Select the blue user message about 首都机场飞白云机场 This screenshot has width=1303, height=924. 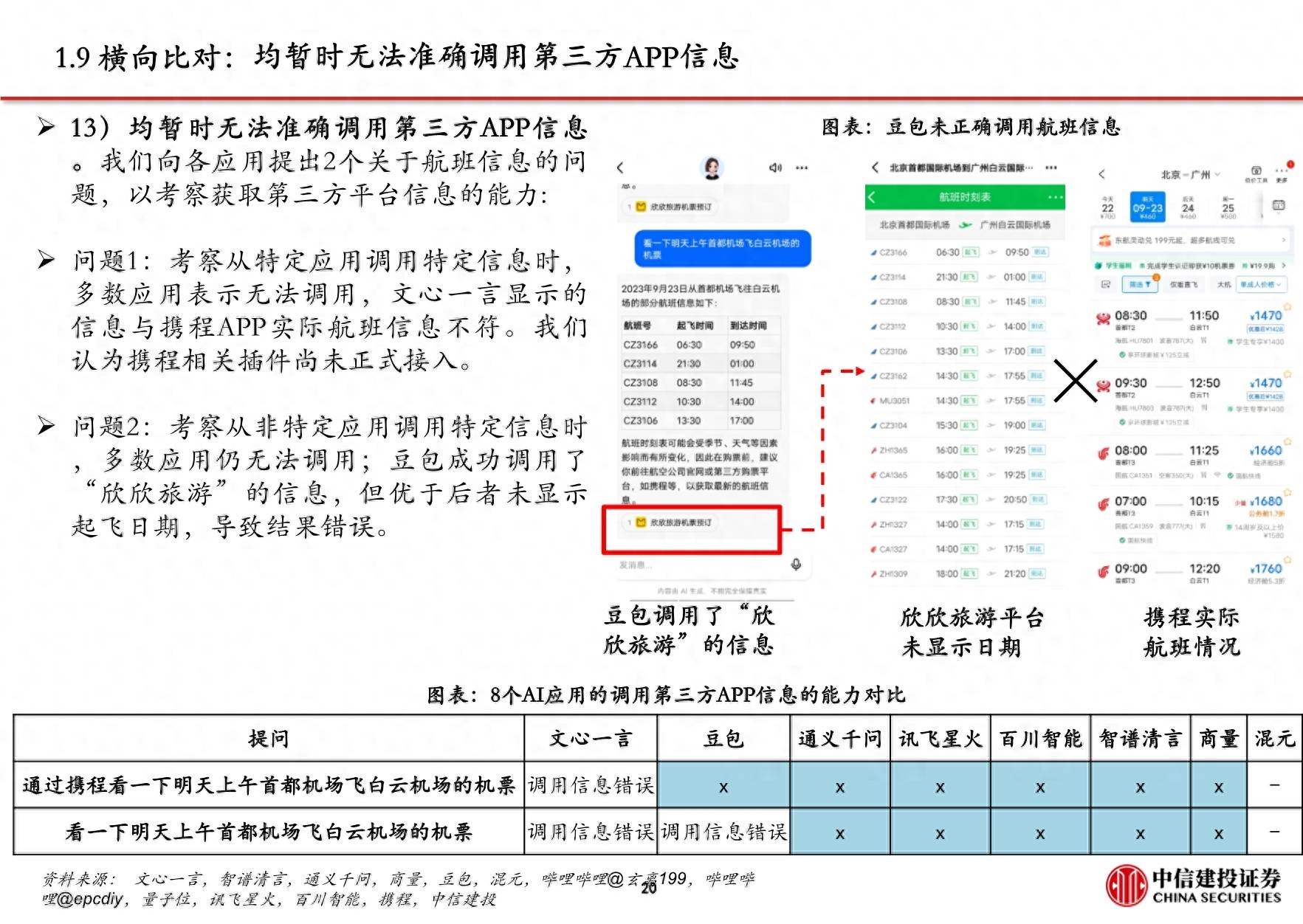point(723,249)
